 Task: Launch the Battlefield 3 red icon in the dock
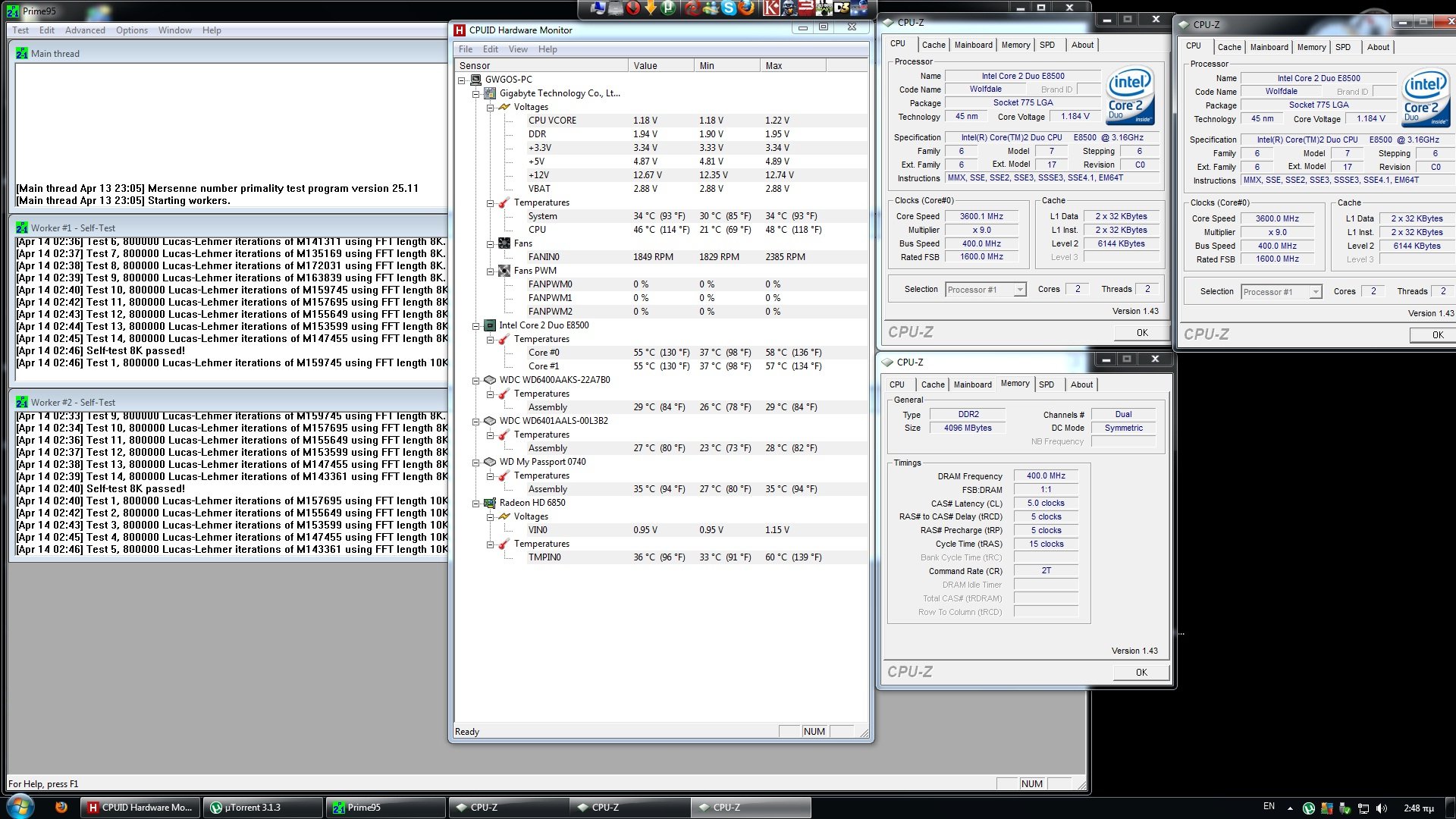coord(806,8)
